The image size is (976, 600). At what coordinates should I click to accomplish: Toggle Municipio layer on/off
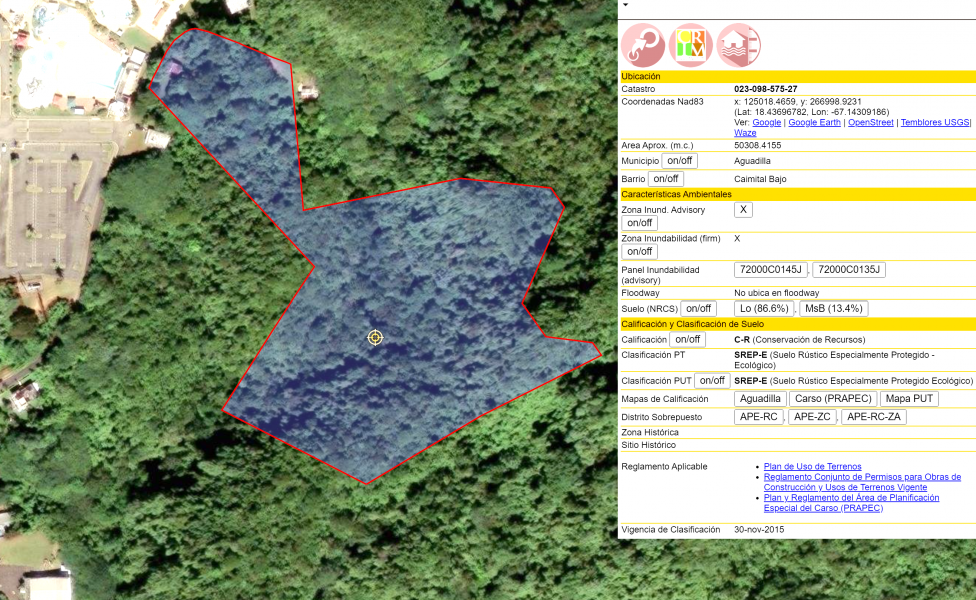coord(679,161)
